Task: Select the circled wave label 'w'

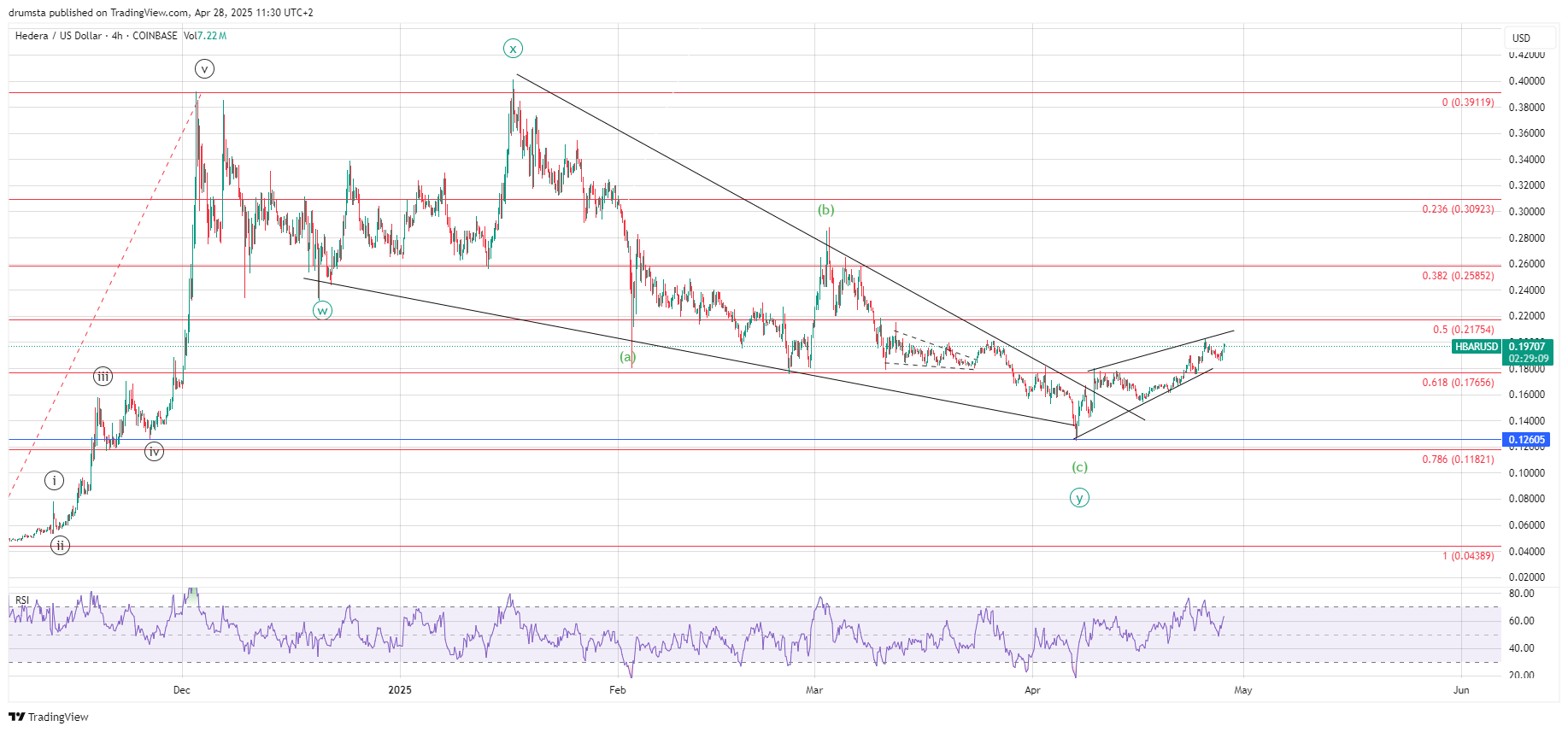Action: [x=322, y=311]
